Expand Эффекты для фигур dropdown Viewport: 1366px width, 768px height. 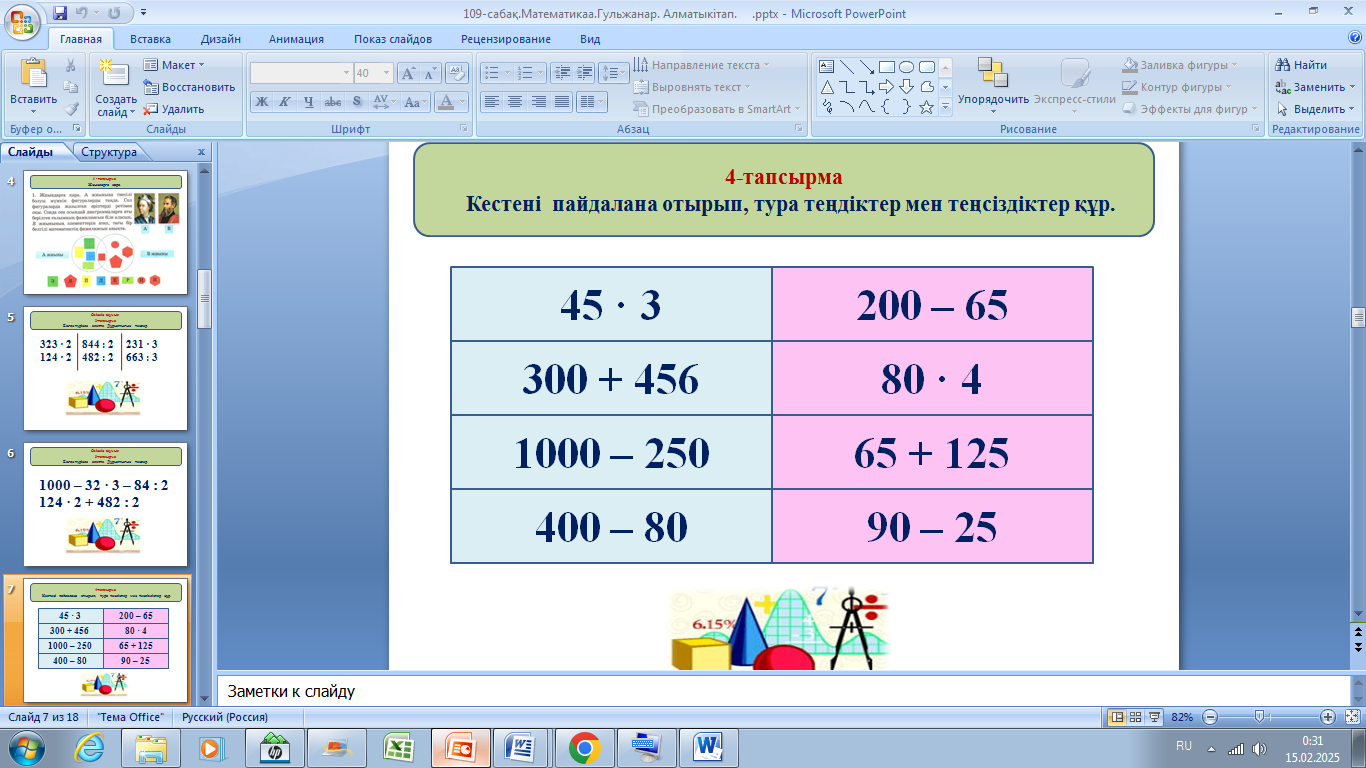(1191, 109)
